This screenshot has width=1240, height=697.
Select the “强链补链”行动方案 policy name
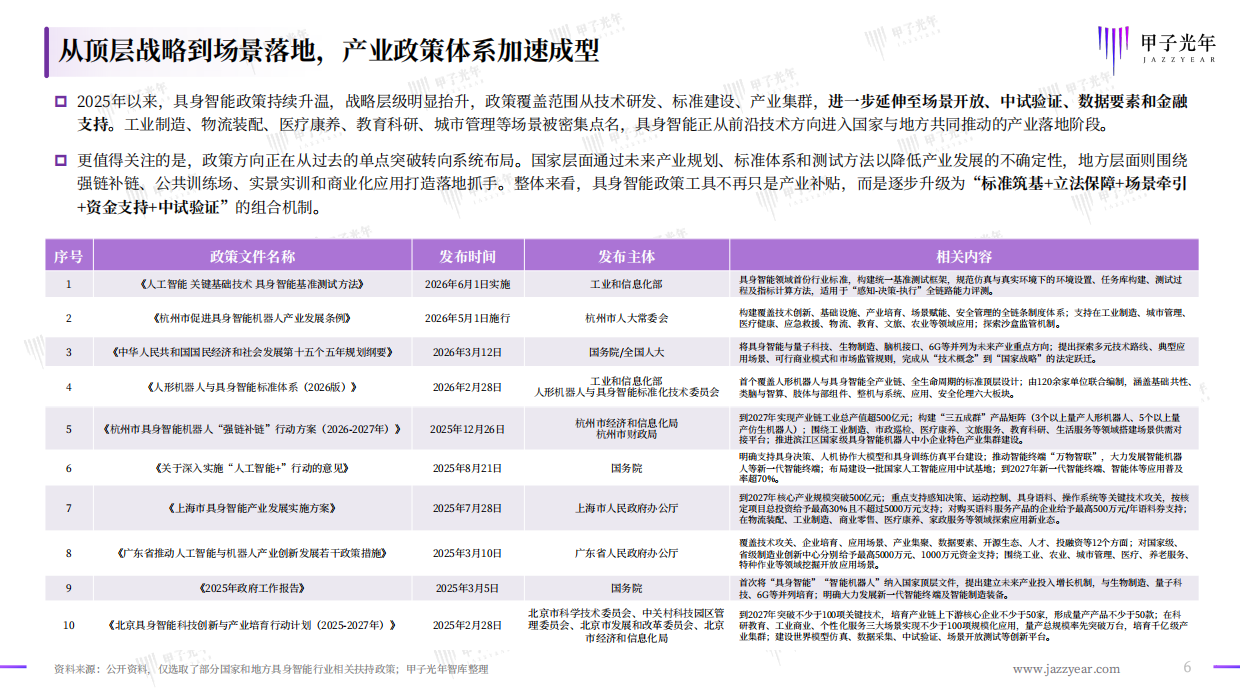point(253,429)
